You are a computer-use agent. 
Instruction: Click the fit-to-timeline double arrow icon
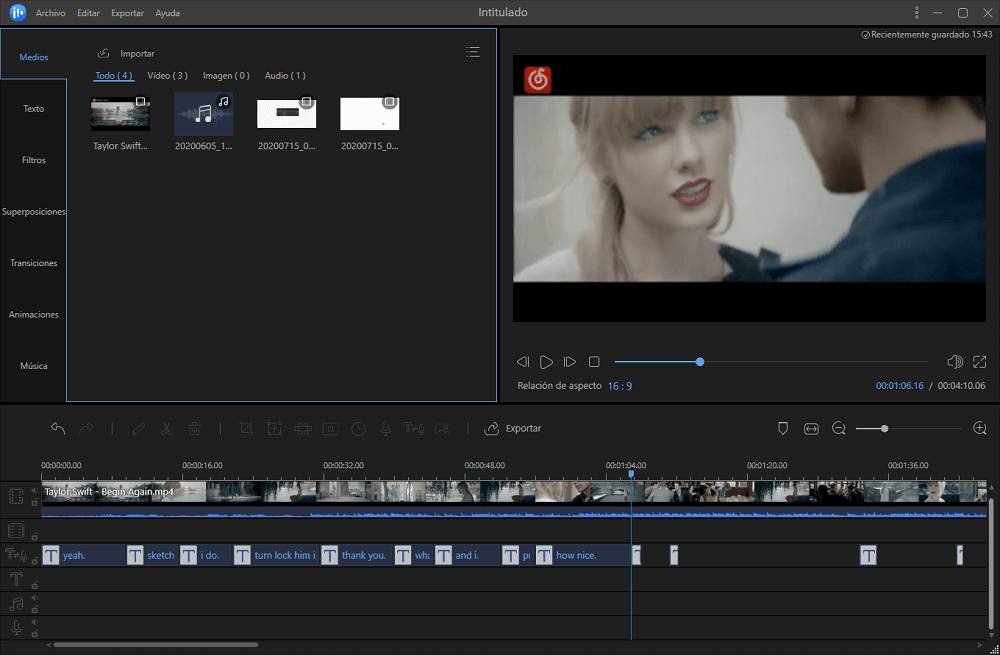click(811, 429)
